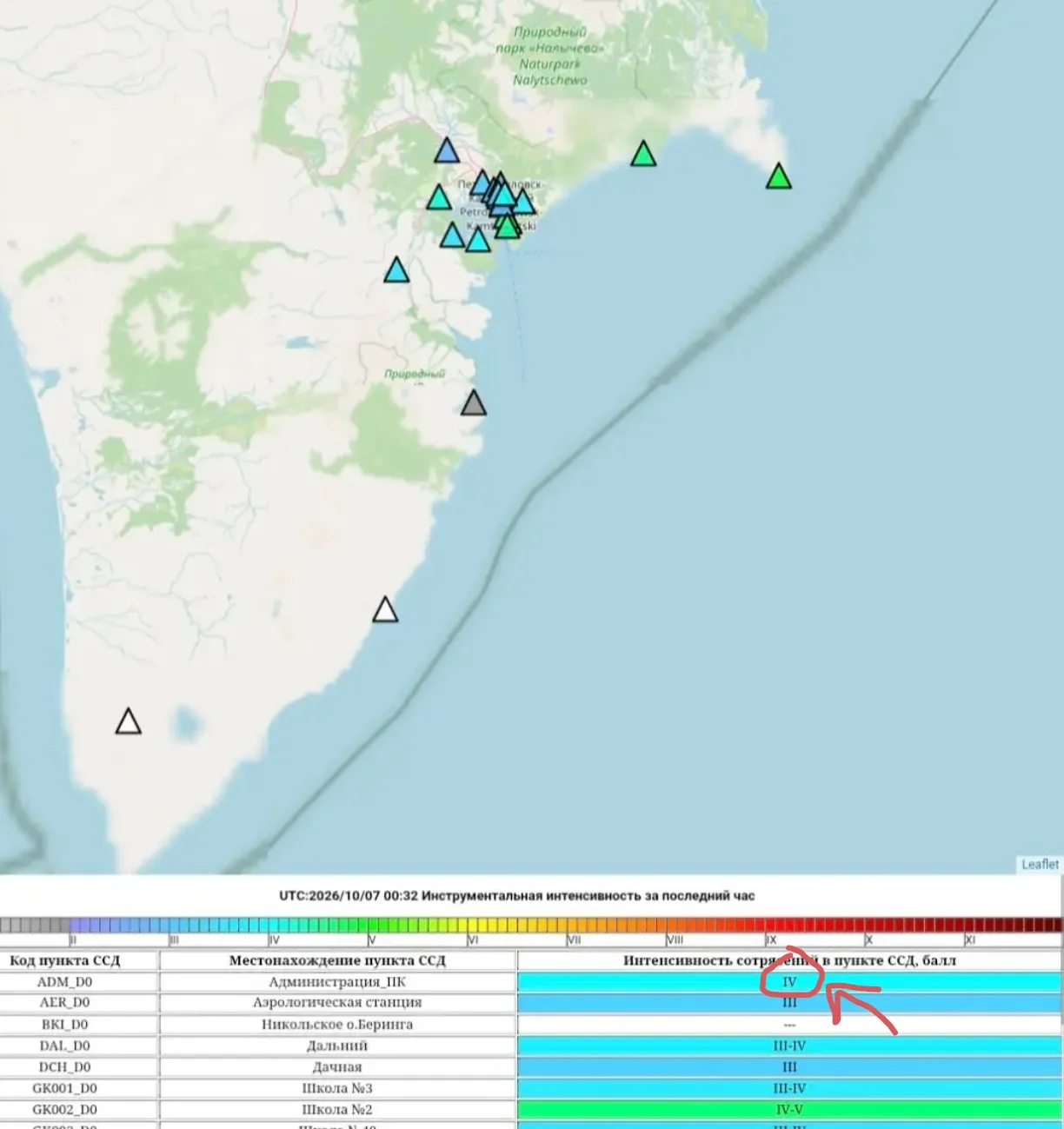Select the gray triangle station marker

(473, 402)
